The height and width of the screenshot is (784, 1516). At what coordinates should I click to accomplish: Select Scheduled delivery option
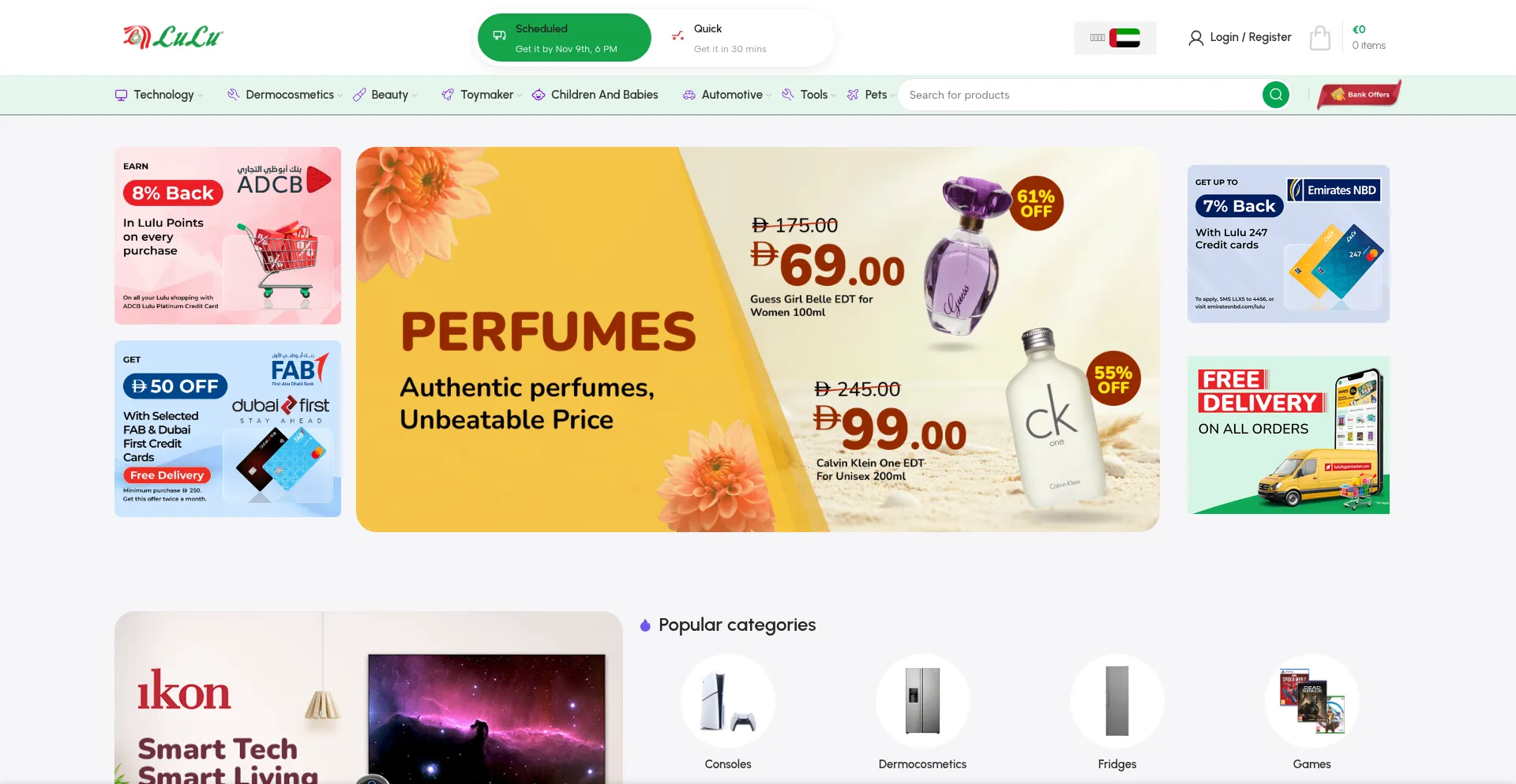pyautogui.click(x=565, y=38)
